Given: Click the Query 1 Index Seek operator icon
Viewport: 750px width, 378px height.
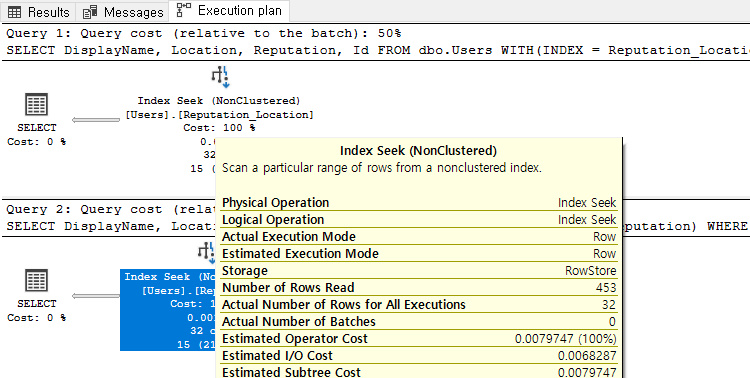Looking at the screenshot, I should (221, 77).
